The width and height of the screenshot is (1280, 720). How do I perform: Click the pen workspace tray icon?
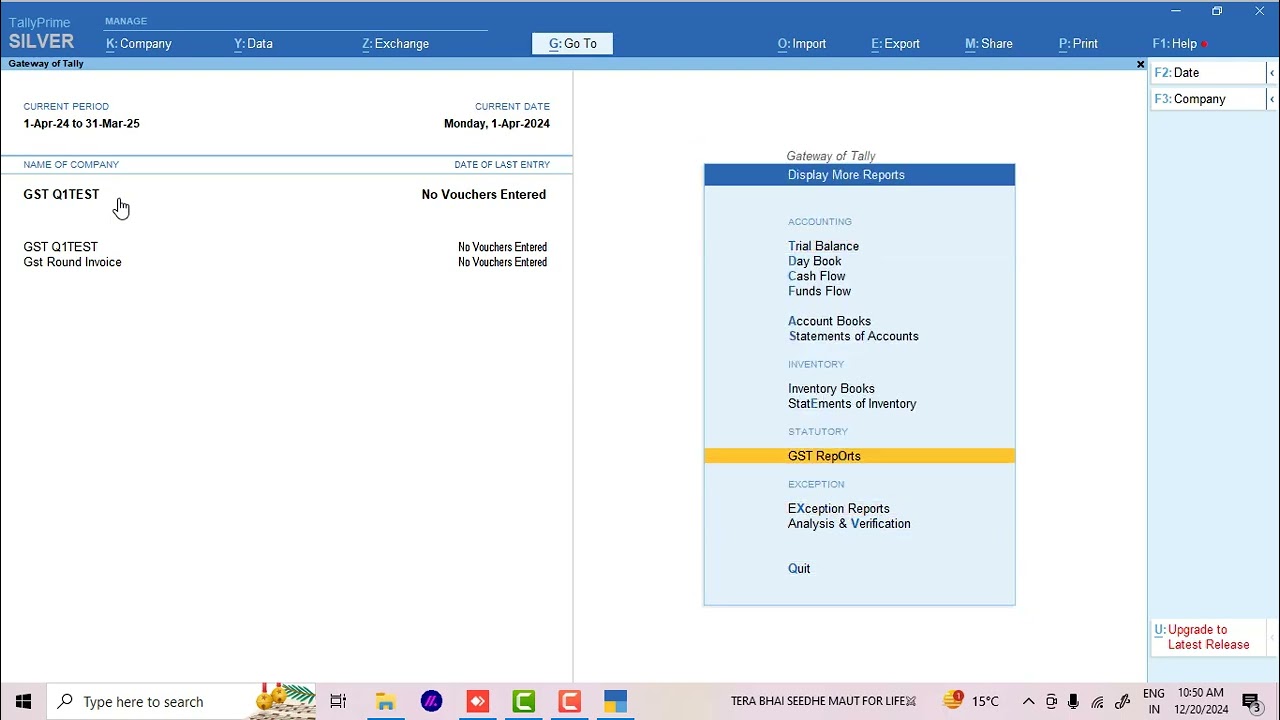tap(1122, 701)
